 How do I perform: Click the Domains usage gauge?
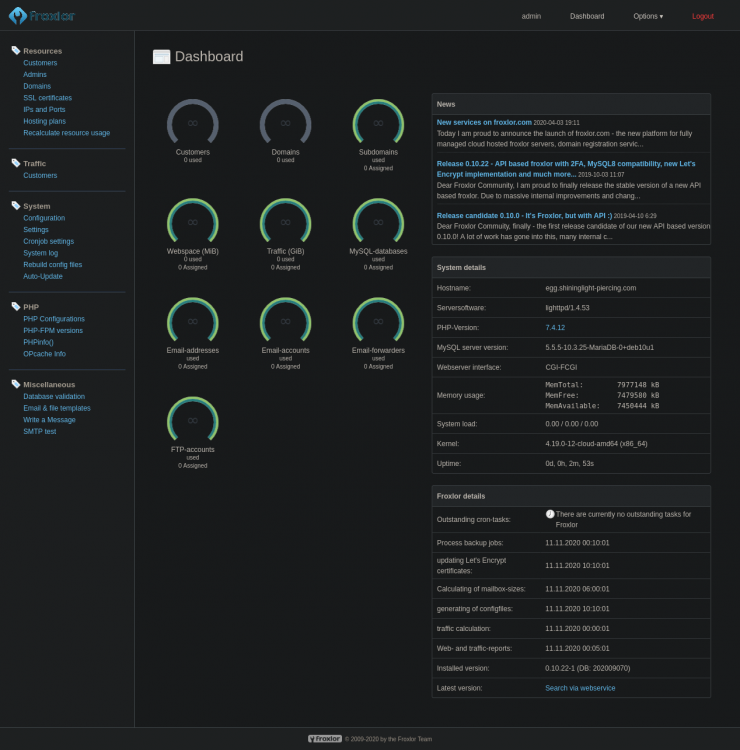pyautogui.click(x=286, y=122)
